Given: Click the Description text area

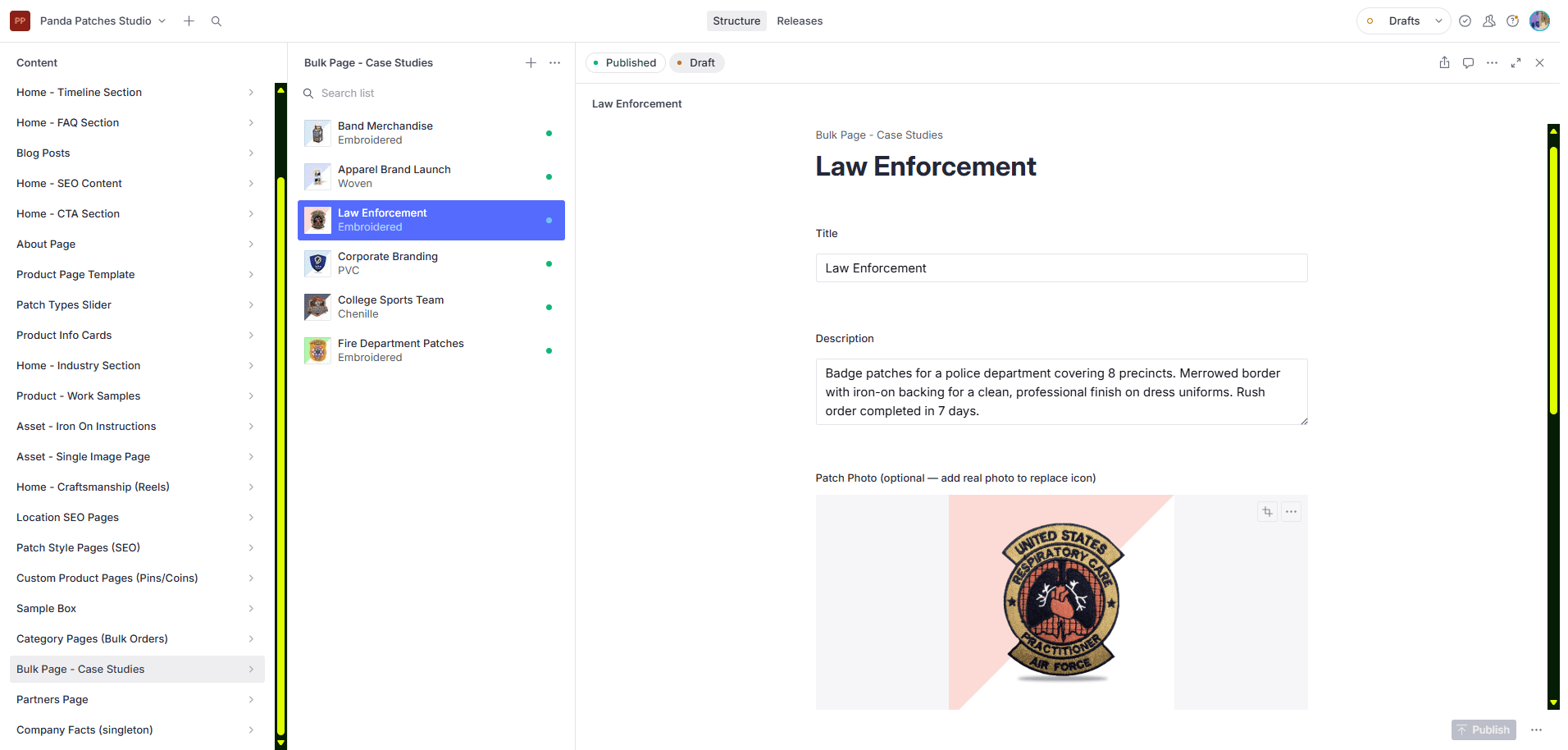Looking at the screenshot, I should [x=1061, y=392].
